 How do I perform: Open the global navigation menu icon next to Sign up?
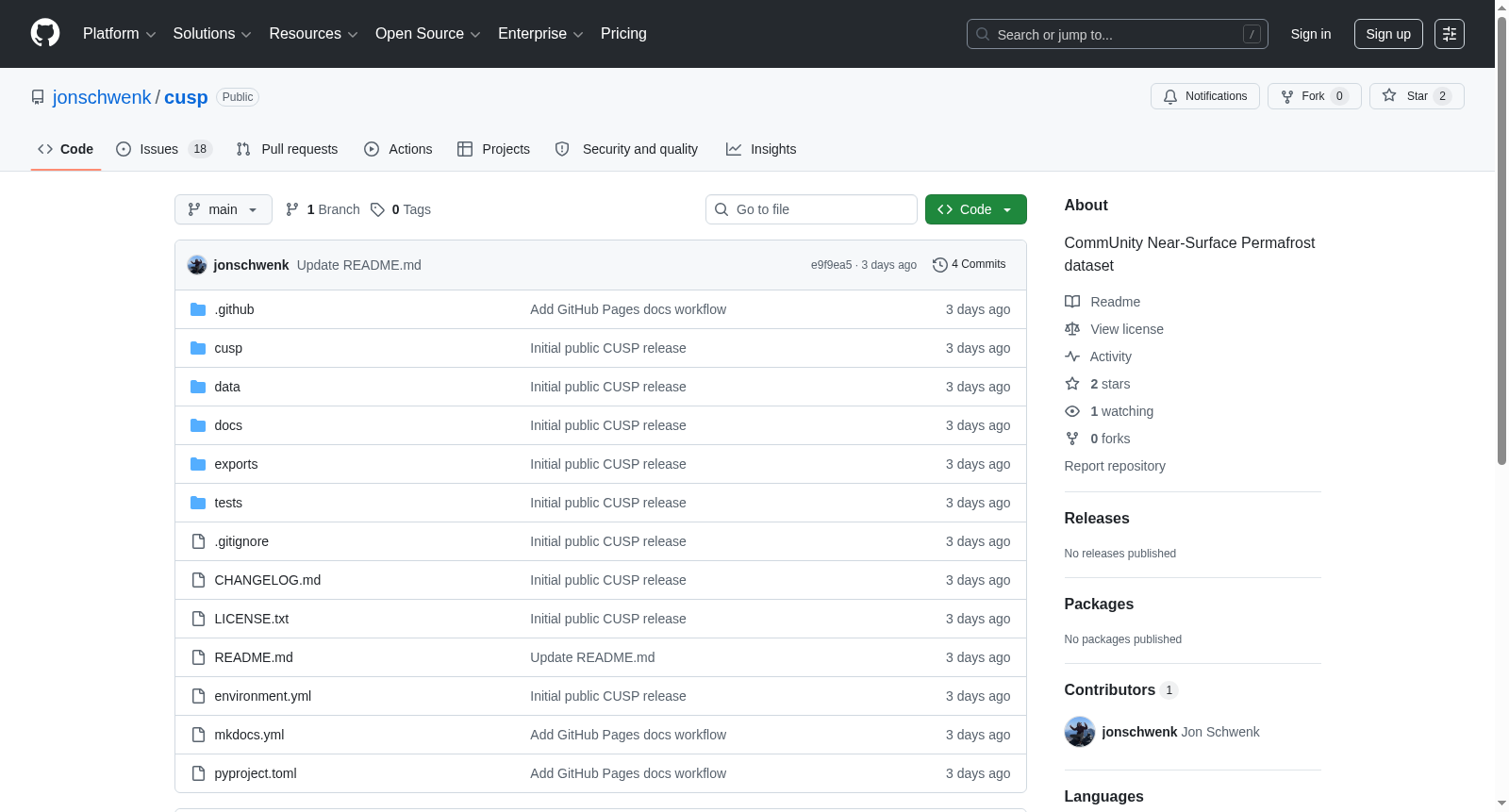(x=1450, y=34)
